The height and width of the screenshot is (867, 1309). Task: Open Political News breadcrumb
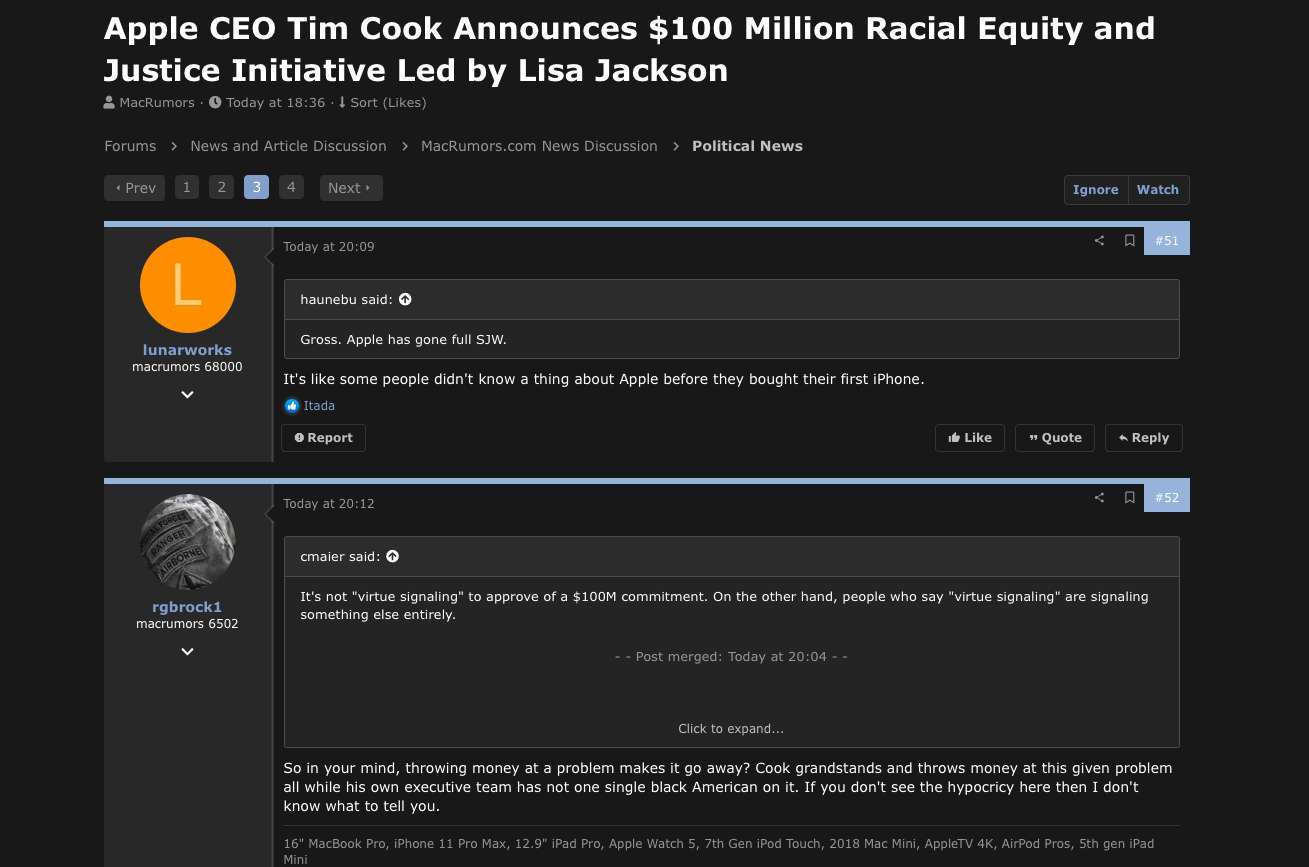point(747,146)
